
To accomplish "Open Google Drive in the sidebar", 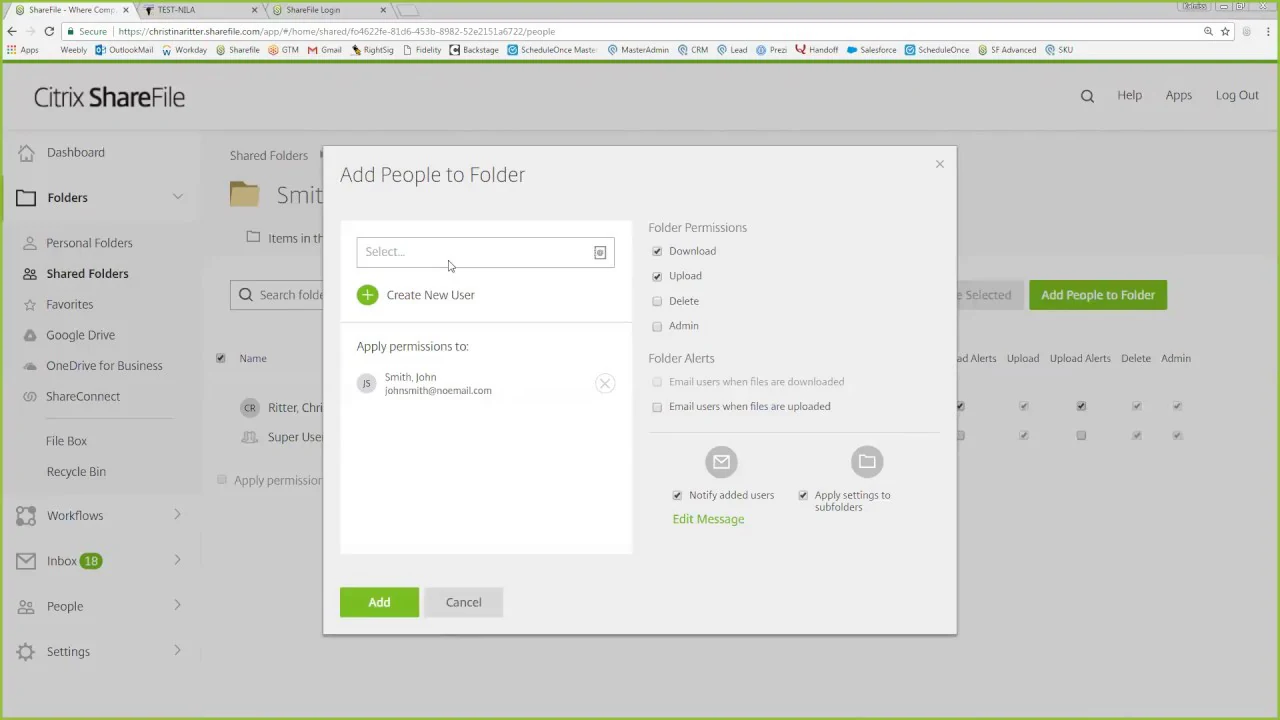I will click(80, 335).
